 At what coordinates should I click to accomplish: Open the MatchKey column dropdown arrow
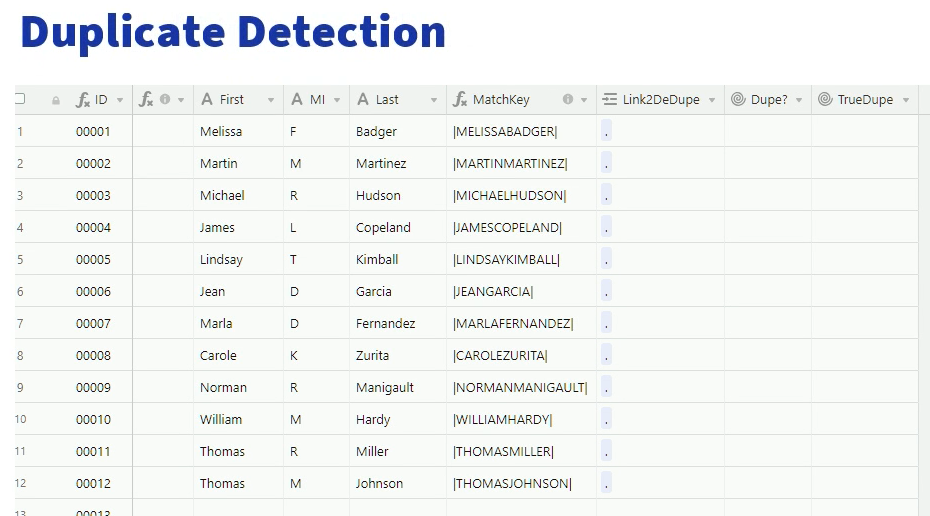584,100
